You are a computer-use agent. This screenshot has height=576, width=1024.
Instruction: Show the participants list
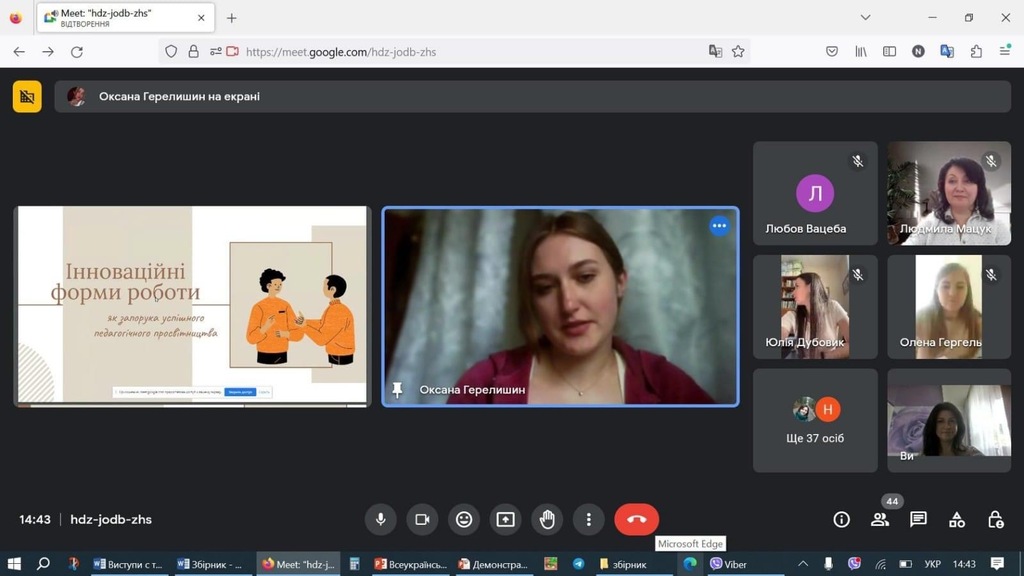click(x=880, y=519)
